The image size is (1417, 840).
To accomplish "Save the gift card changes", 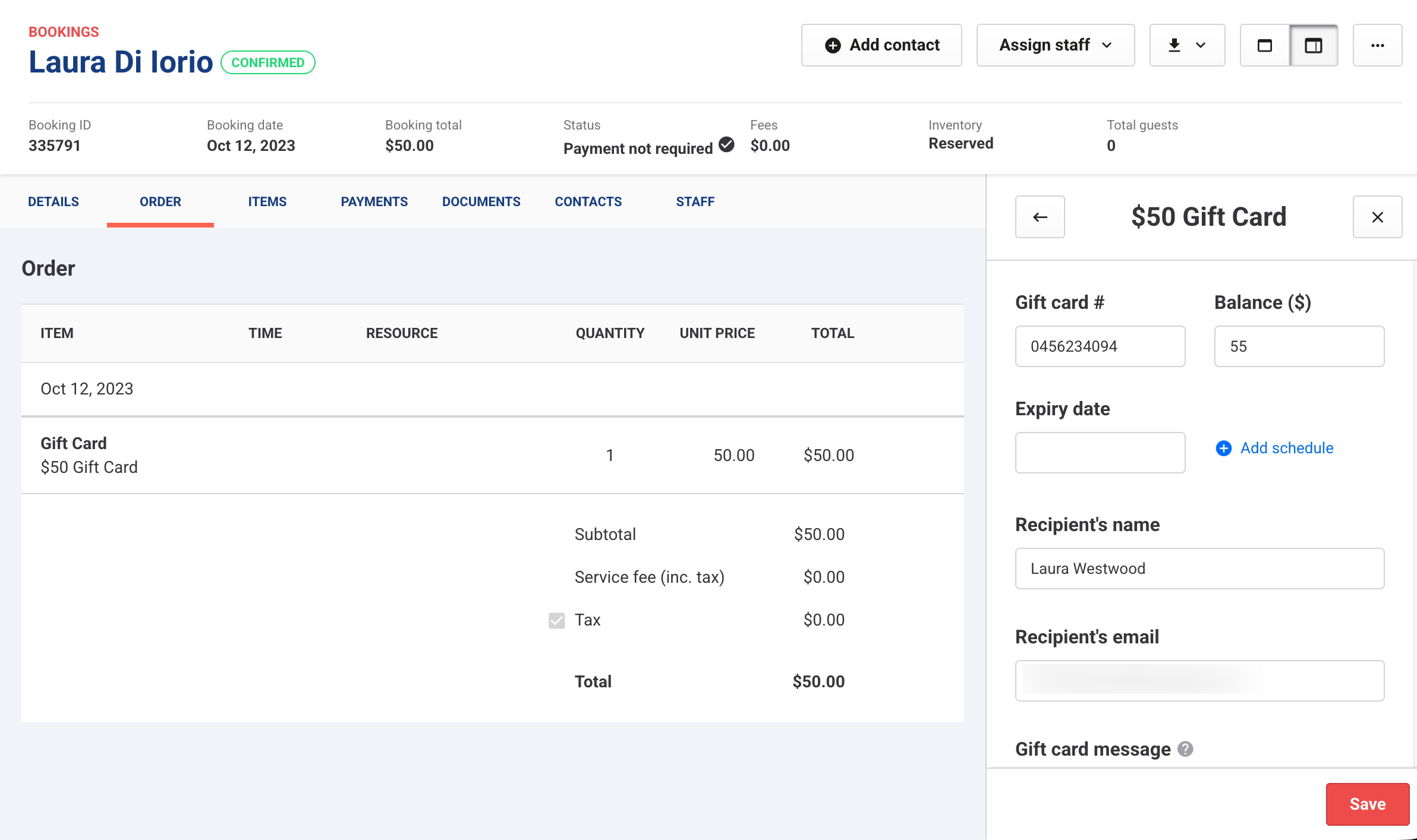I will (x=1367, y=804).
